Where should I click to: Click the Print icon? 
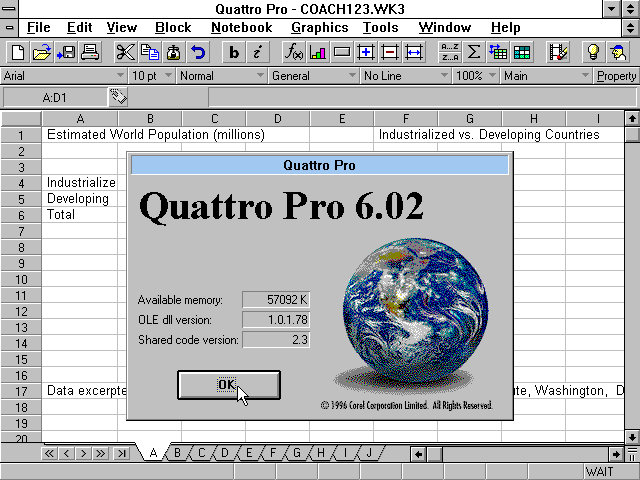tap(90, 53)
